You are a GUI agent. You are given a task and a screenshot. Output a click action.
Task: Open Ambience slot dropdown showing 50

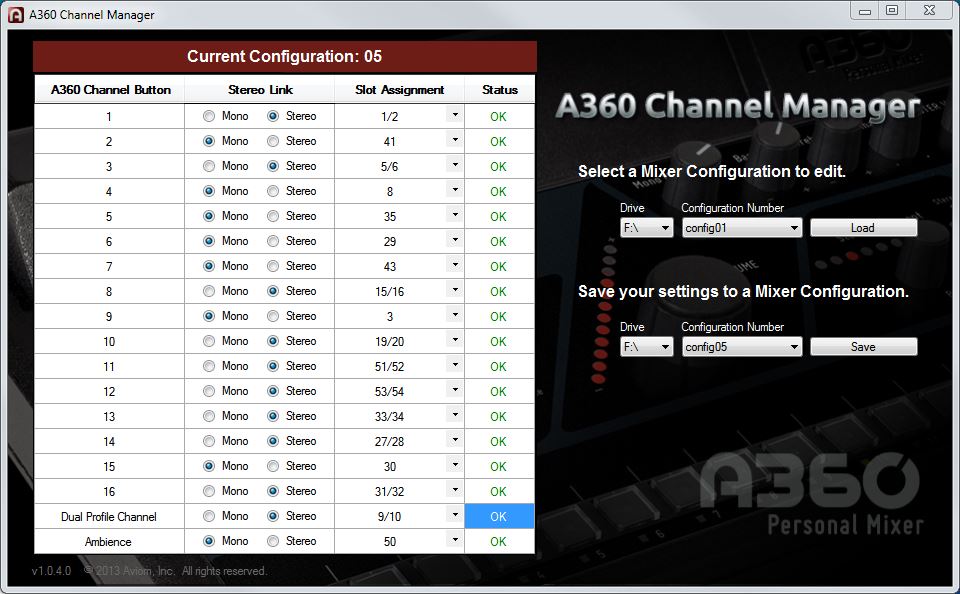coord(454,539)
